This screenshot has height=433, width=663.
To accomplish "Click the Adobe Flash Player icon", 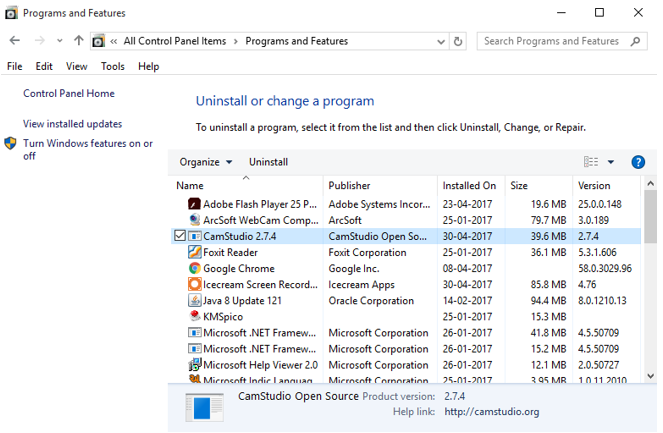I will pos(194,204).
